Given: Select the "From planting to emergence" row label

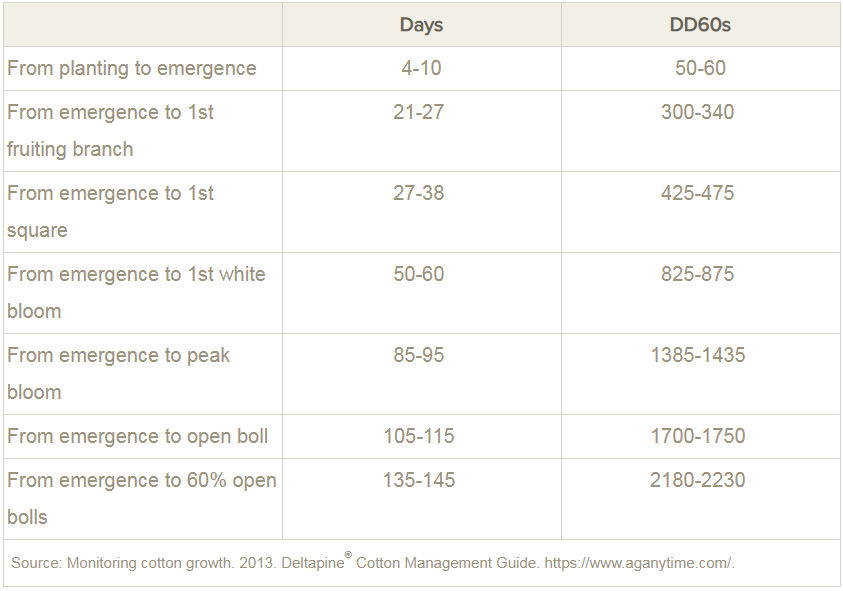Looking at the screenshot, I should 132,69.
